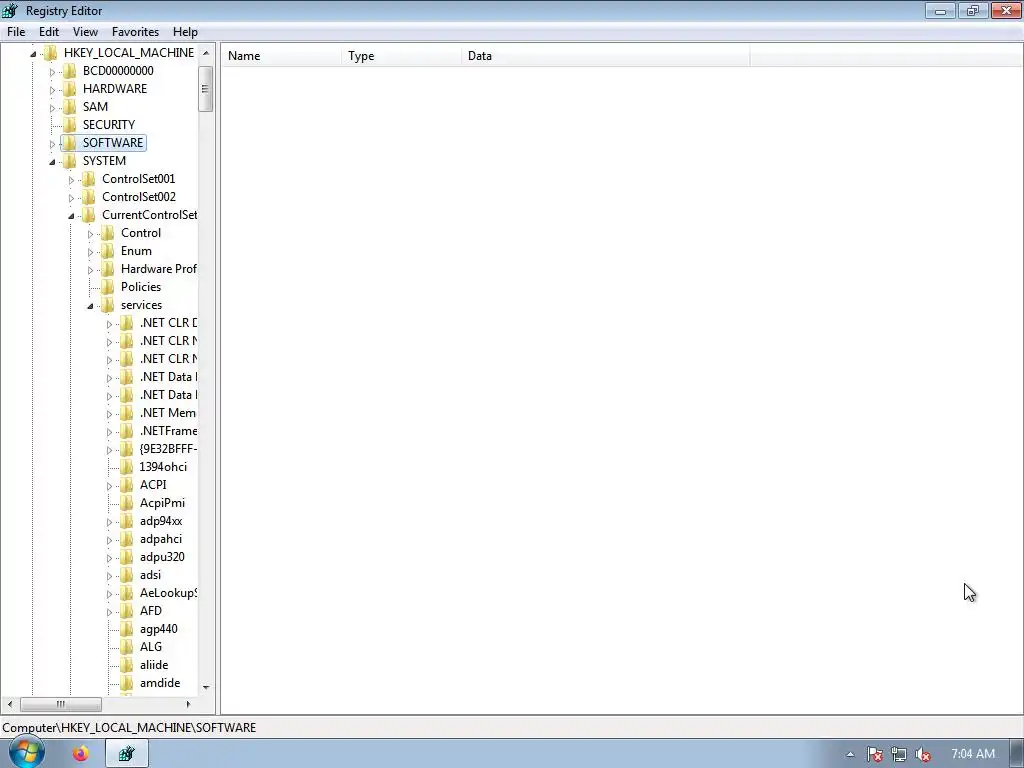Viewport: 1024px width, 768px height.
Task: Click tree vertical scrollbar up arrow
Action: pyautogui.click(x=206, y=53)
